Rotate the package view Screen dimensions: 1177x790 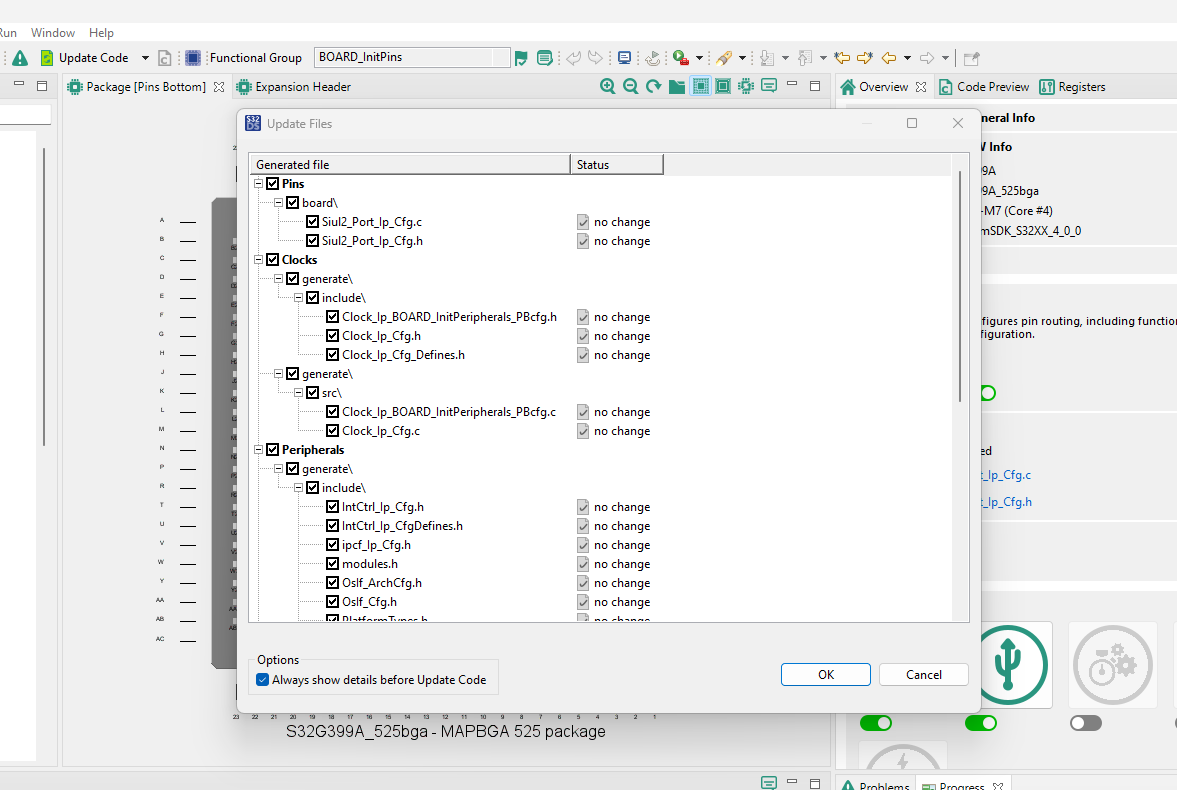[652, 86]
